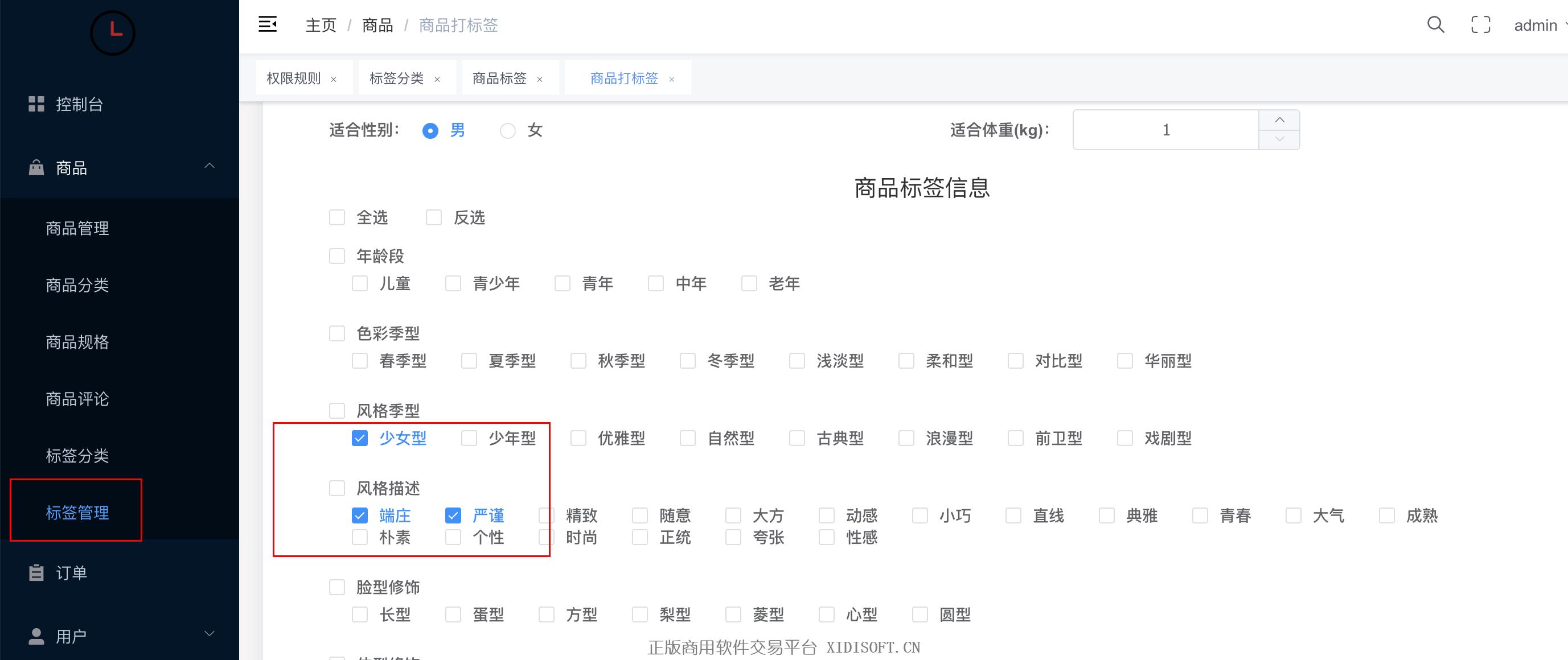Check the 性感 checkbox
Viewport: 1568px width, 660px height.
(x=827, y=537)
